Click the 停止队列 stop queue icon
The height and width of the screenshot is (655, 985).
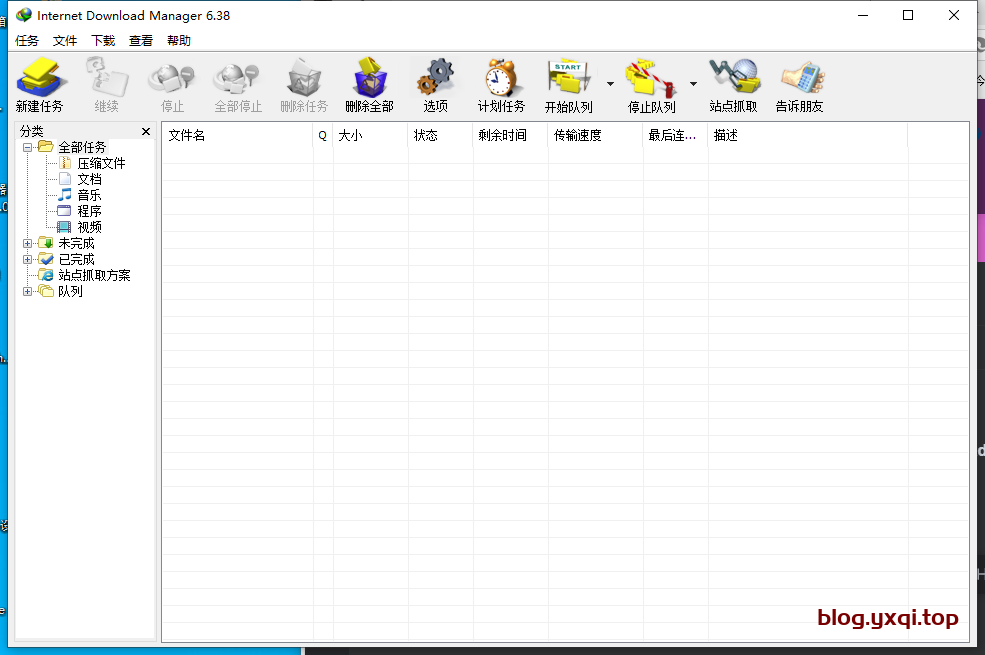(652, 85)
